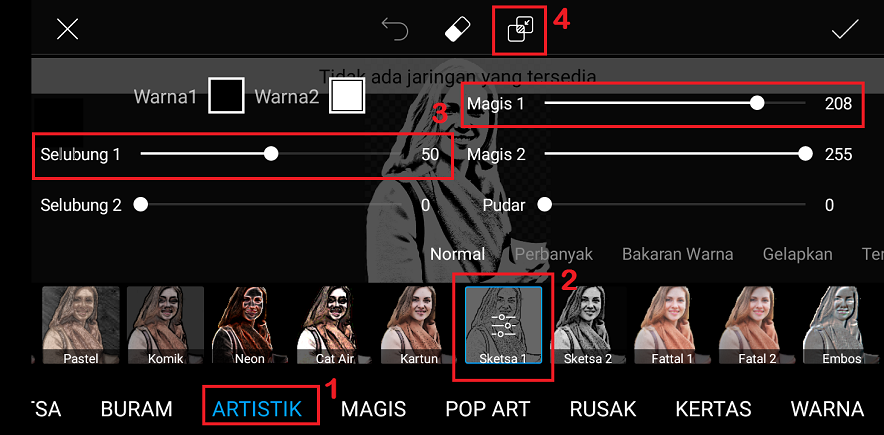Confirm edits with the checkmark icon
Screen dimensions: 884x435
click(845, 29)
